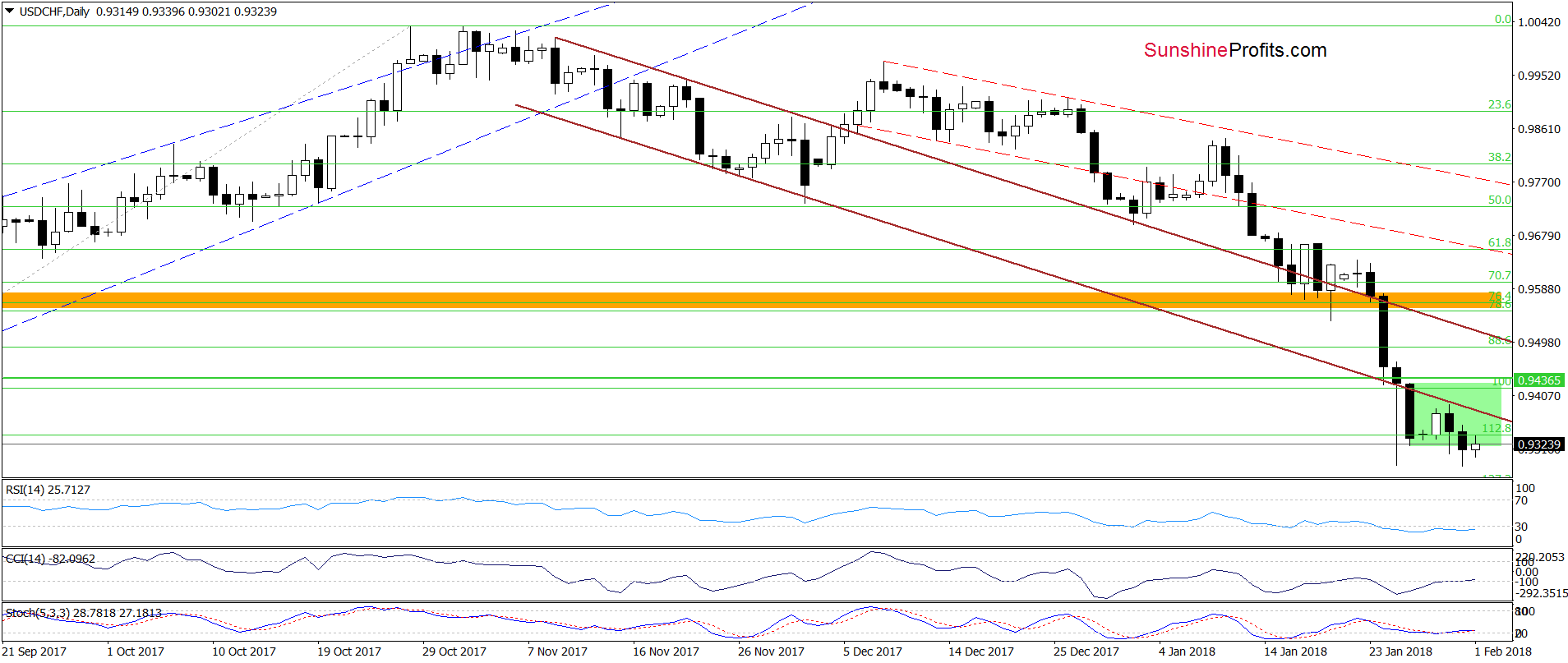Click the Stoch(5,3,3) 28.7818 27.1813 label

tap(83, 613)
